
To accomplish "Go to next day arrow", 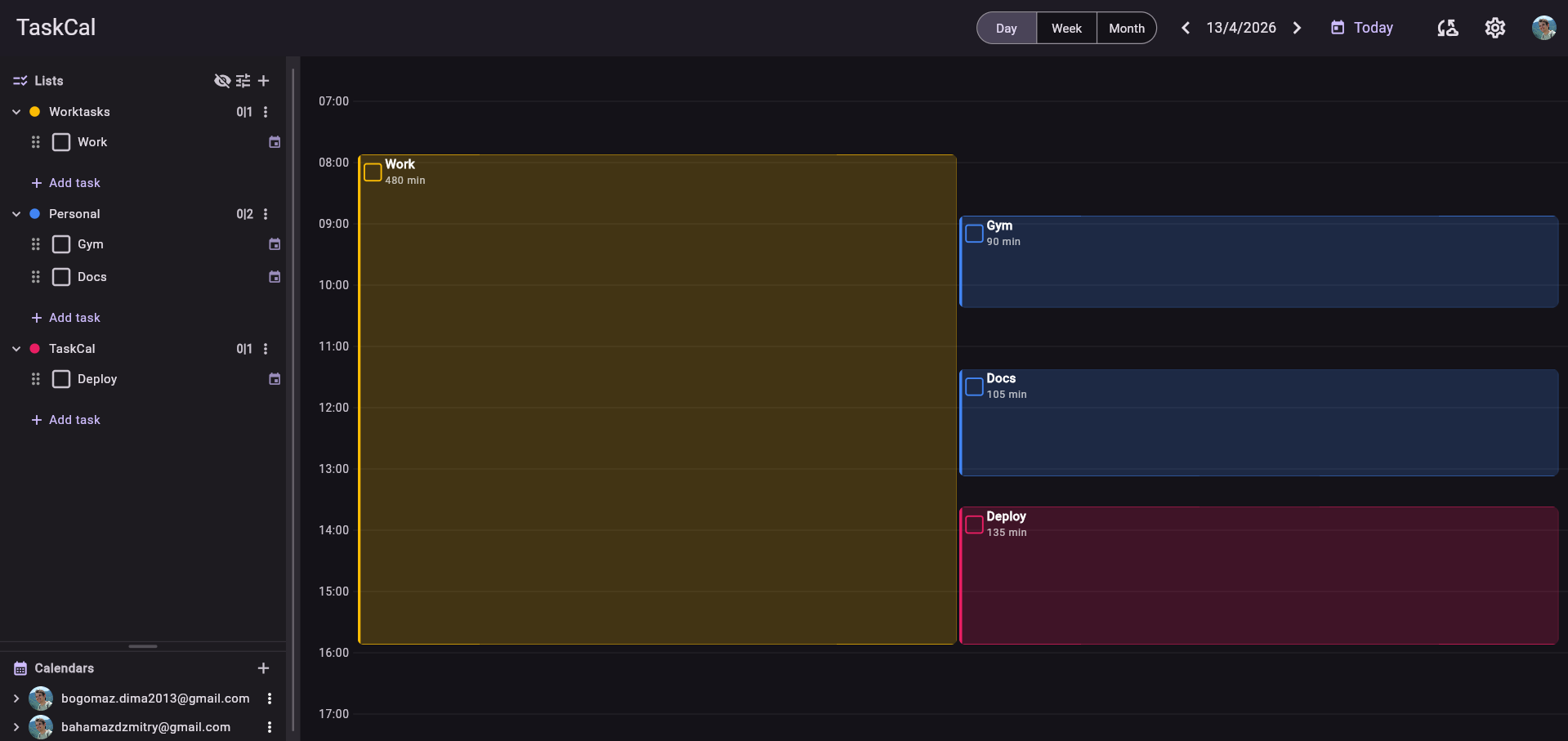I will [1297, 28].
